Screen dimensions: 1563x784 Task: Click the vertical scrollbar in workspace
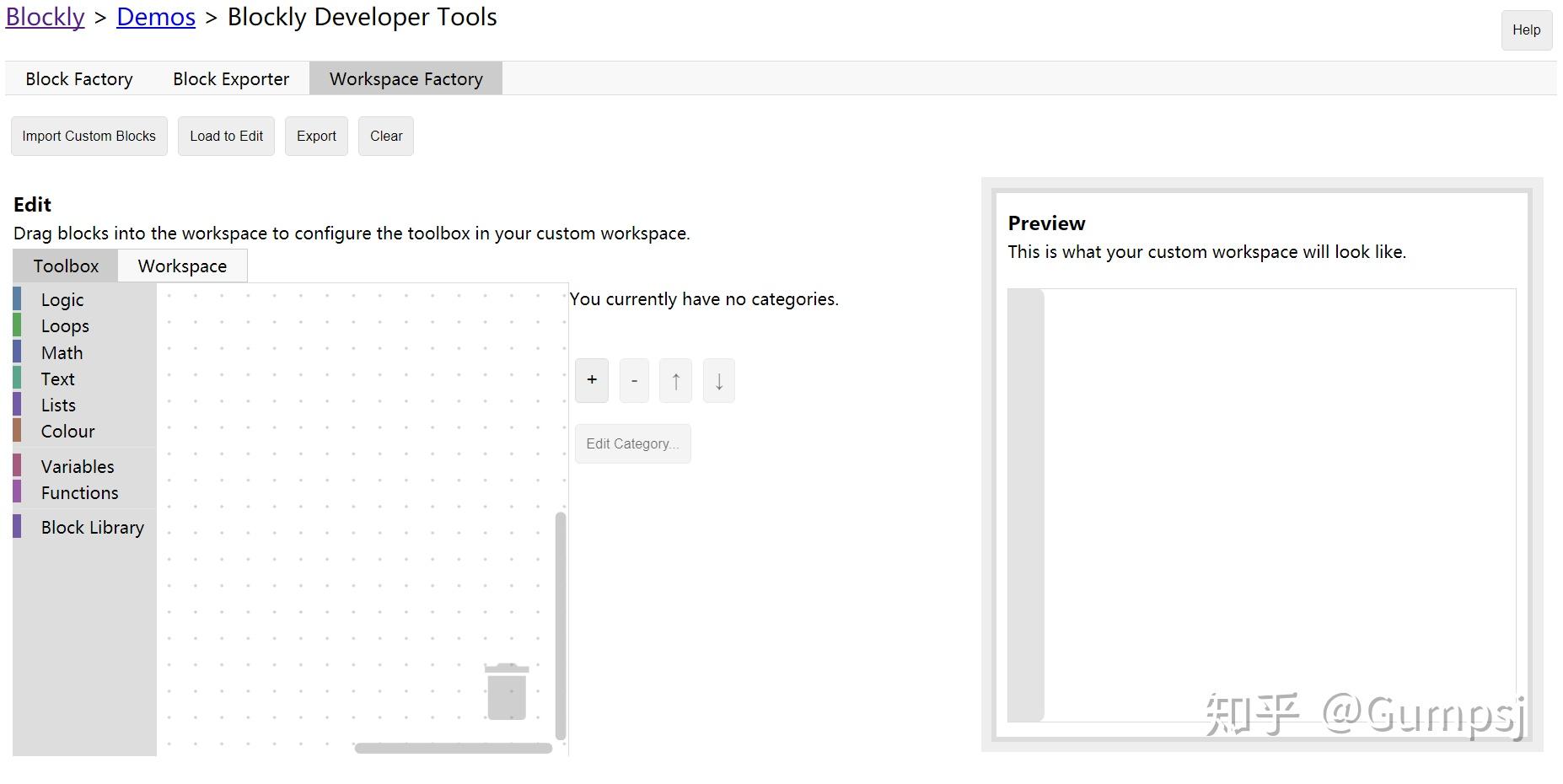click(x=561, y=626)
